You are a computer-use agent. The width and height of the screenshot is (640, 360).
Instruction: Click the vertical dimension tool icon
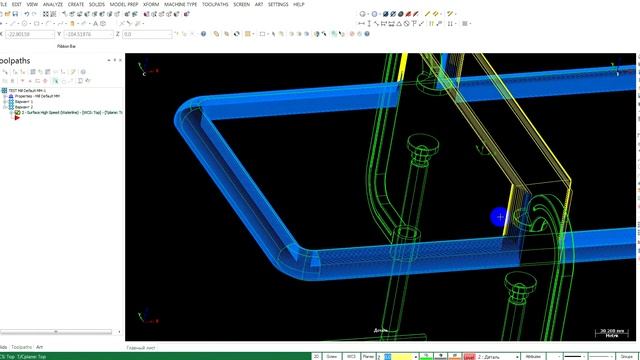click(369, 24)
